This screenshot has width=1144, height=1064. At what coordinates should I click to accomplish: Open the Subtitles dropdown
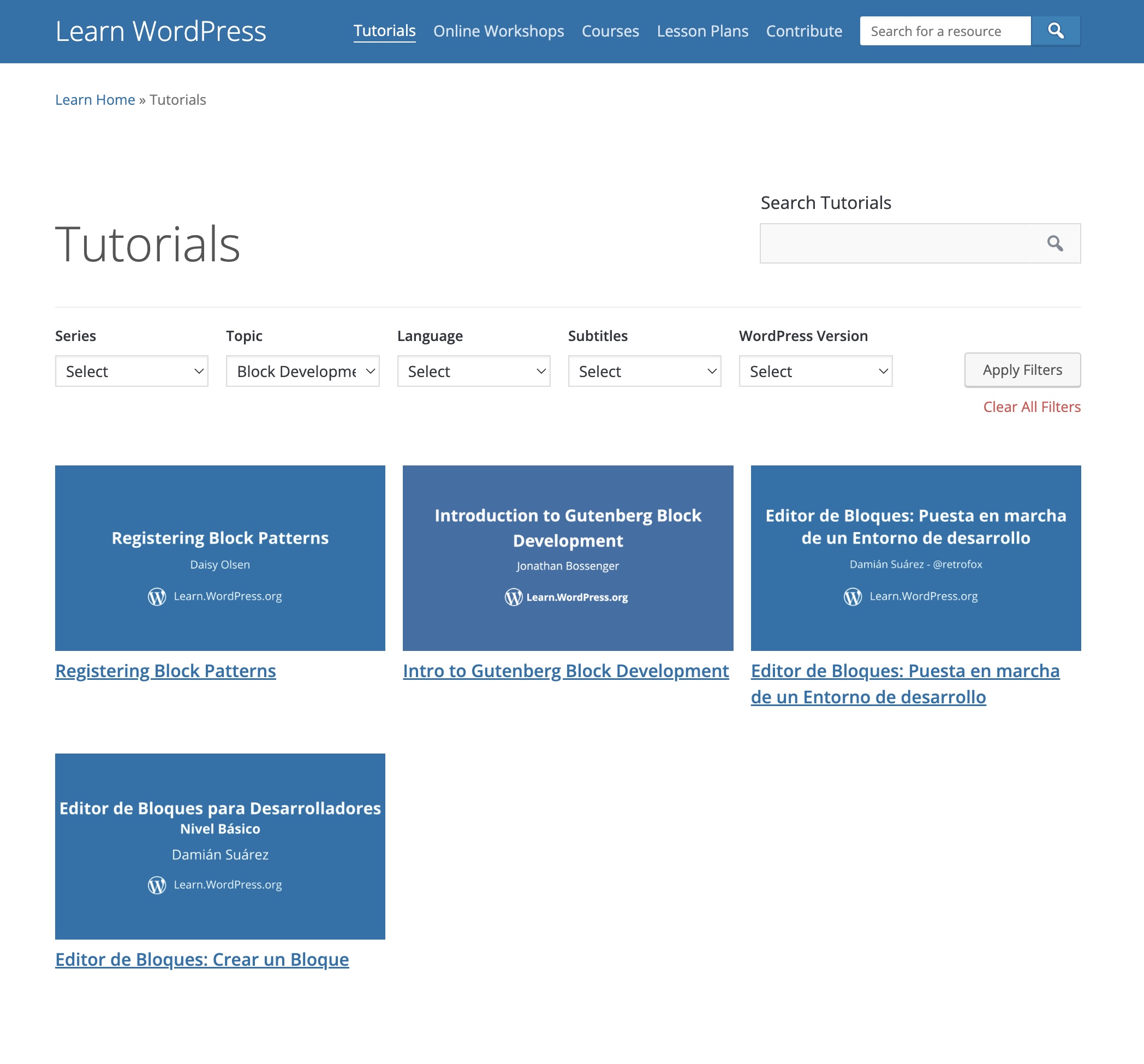click(643, 371)
